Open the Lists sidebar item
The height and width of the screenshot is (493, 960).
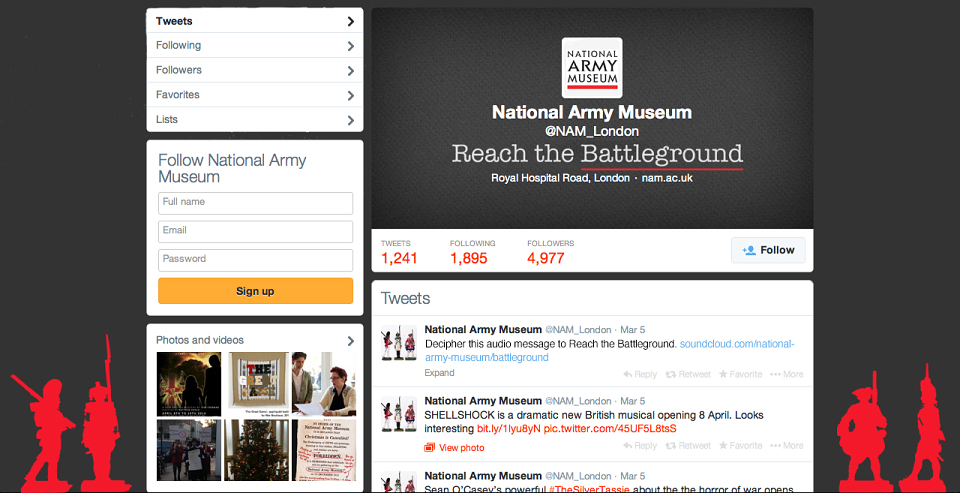click(x=255, y=119)
